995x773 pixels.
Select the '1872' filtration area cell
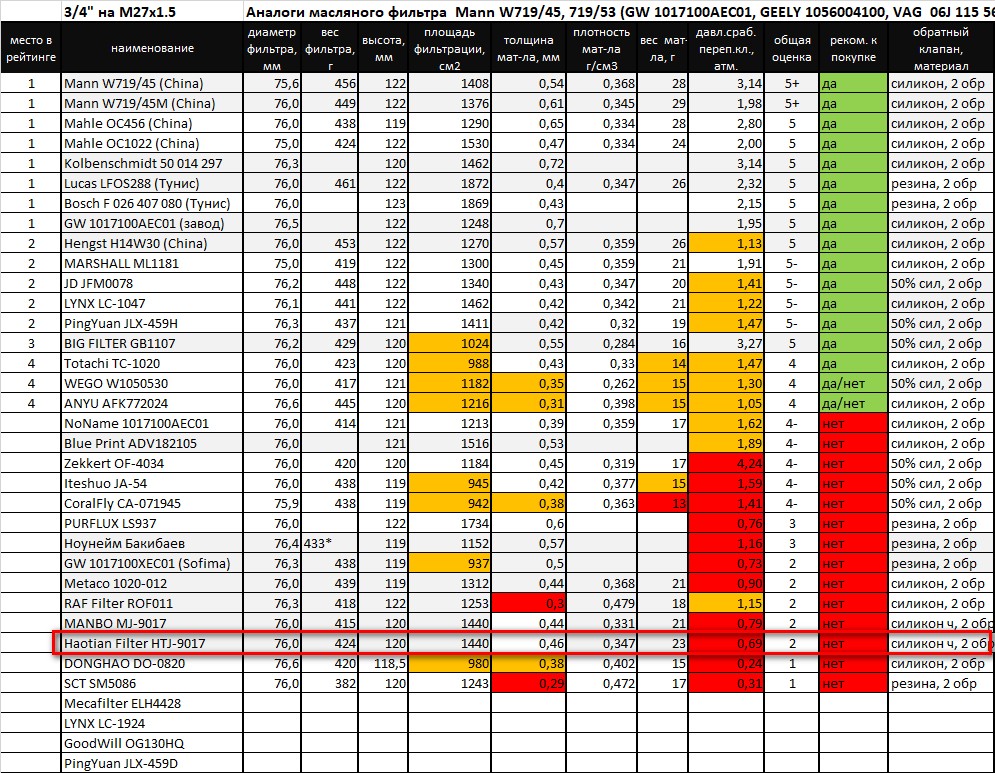coord(449,183)
